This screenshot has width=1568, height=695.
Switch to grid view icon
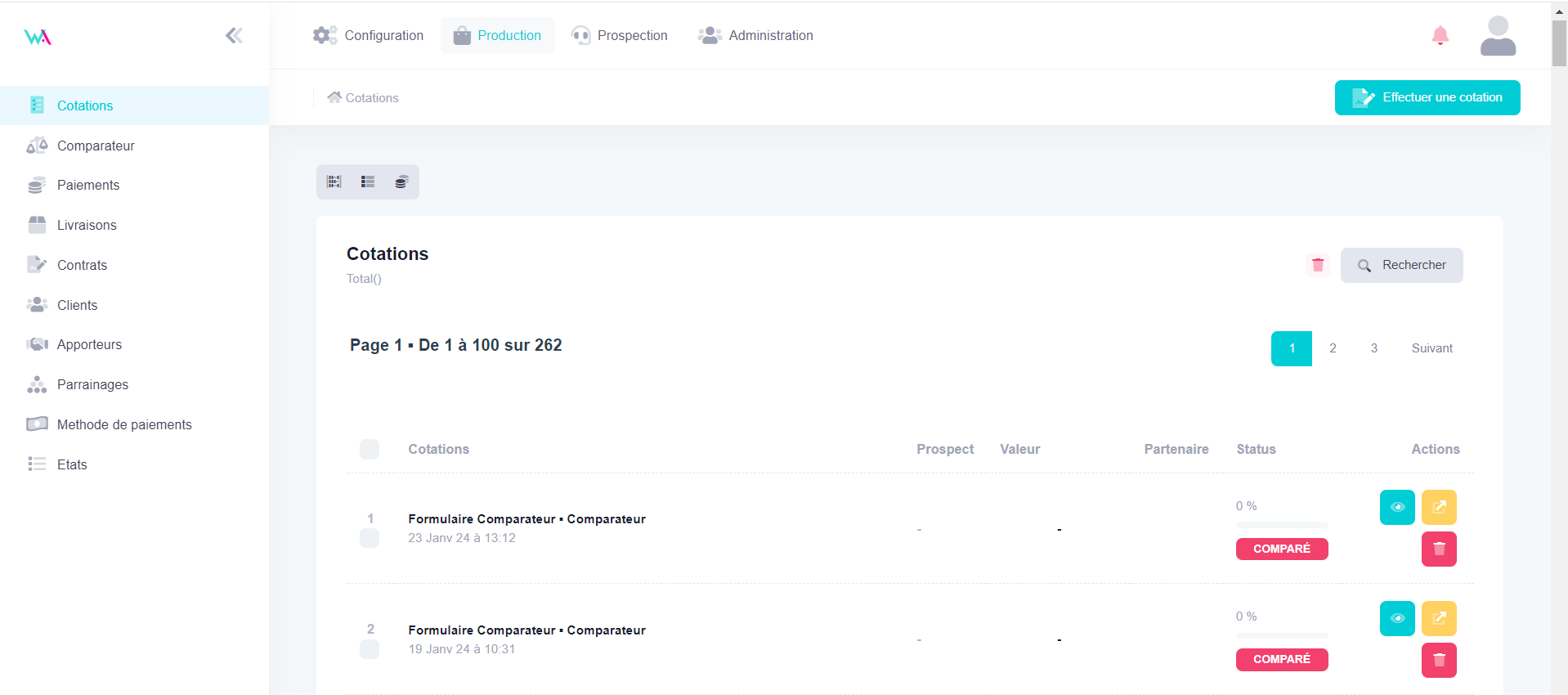tap(334, 182)
